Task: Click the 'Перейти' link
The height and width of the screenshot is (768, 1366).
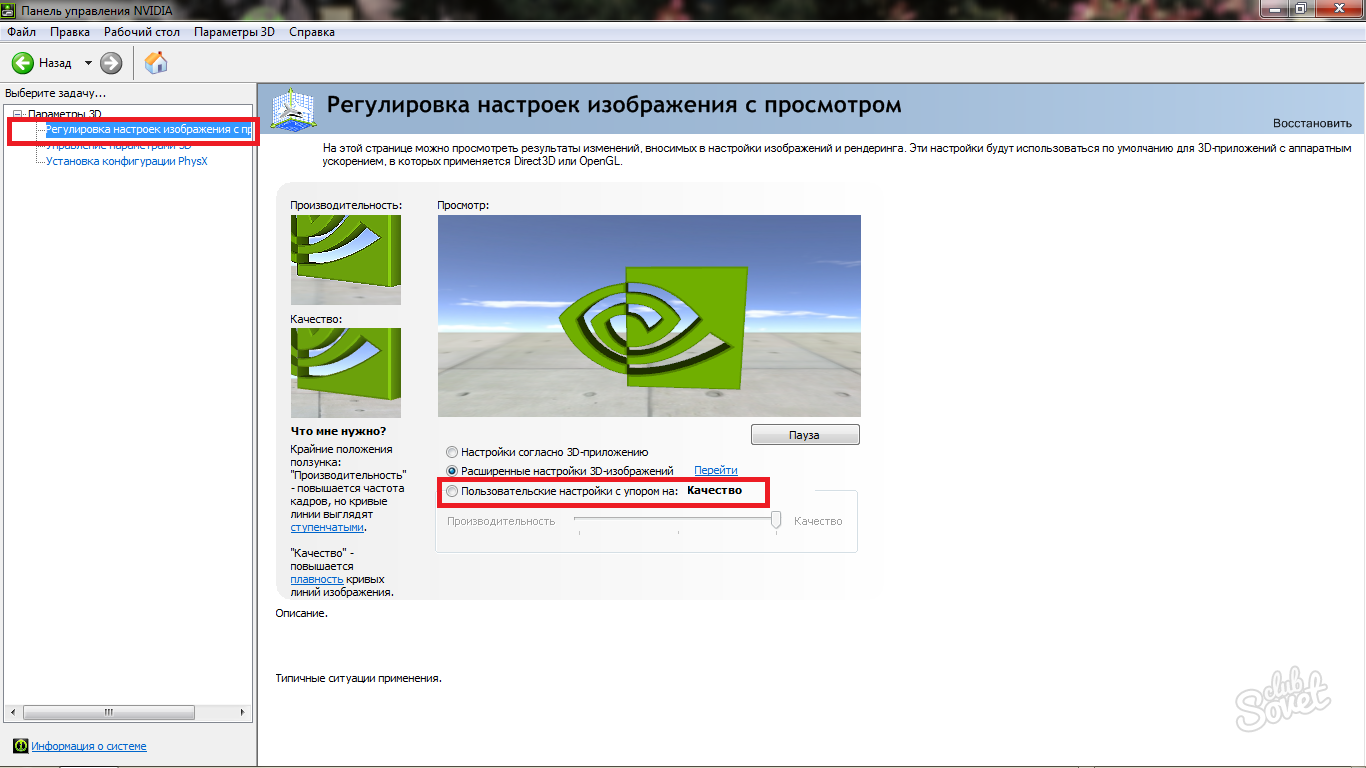Action: coord(715,470)
